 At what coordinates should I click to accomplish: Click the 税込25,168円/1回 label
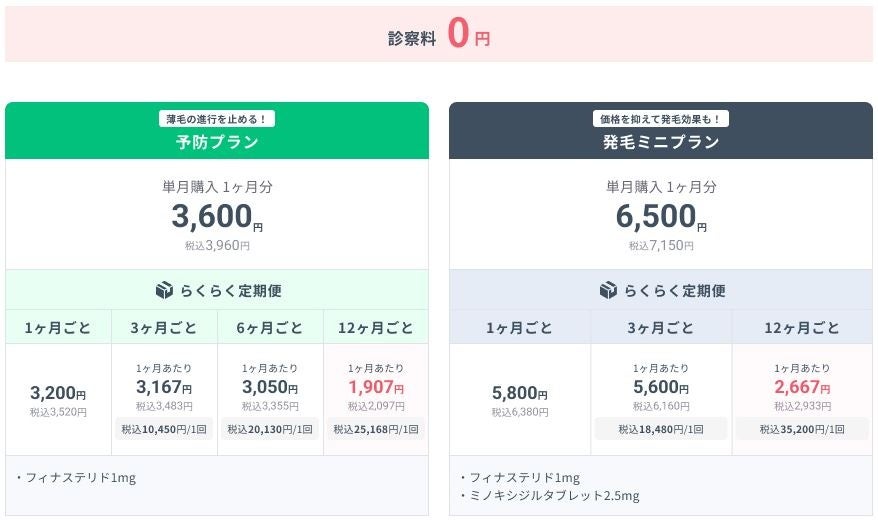point(376,429)
